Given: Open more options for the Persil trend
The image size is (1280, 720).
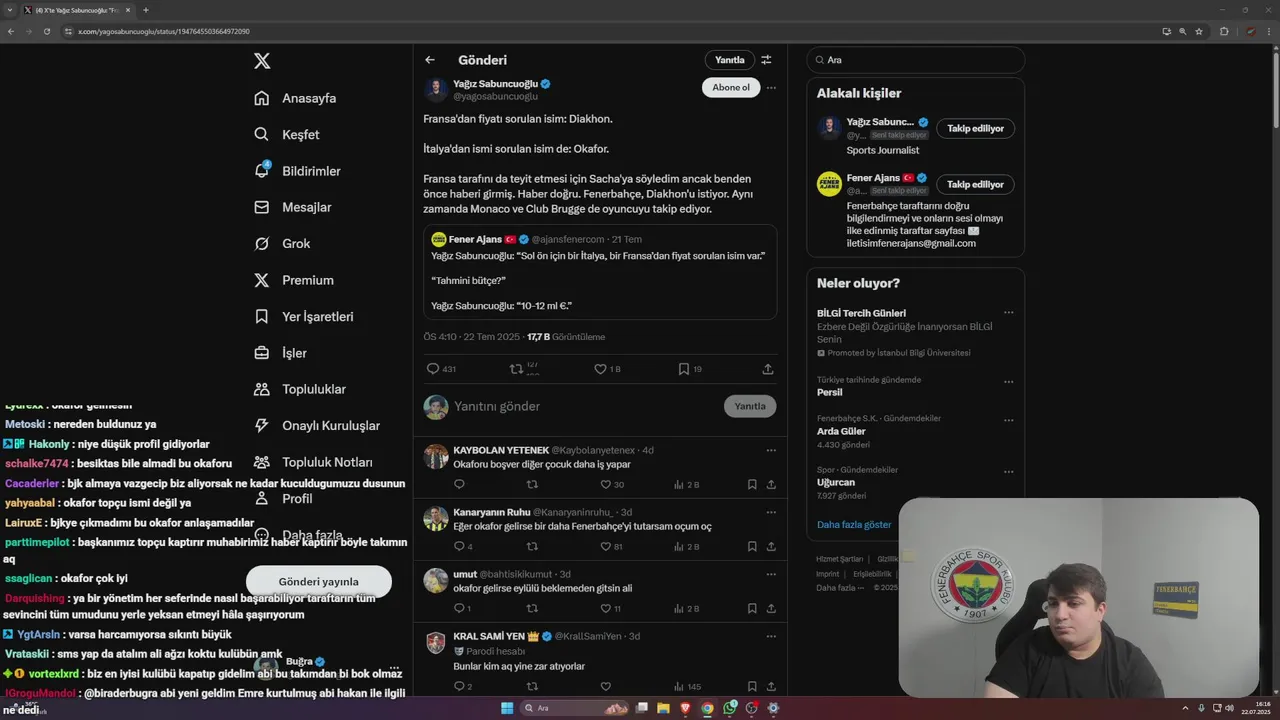Looking at the screenshot, I should coord(1008,381).
